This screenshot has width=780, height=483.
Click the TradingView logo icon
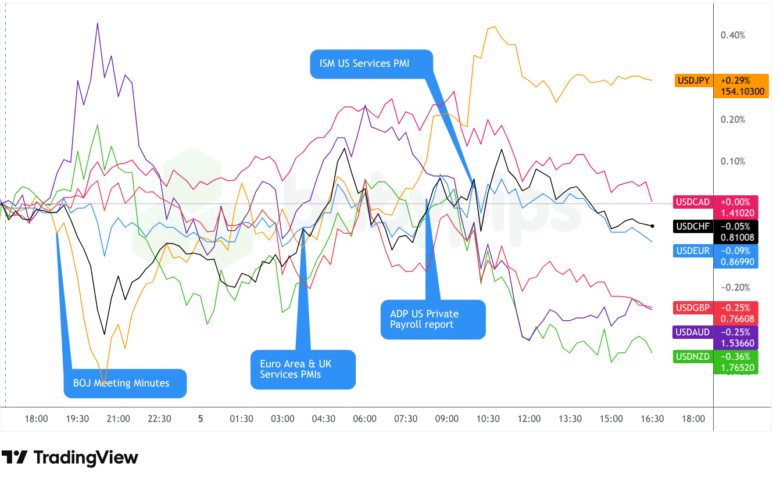pos(14,457)
